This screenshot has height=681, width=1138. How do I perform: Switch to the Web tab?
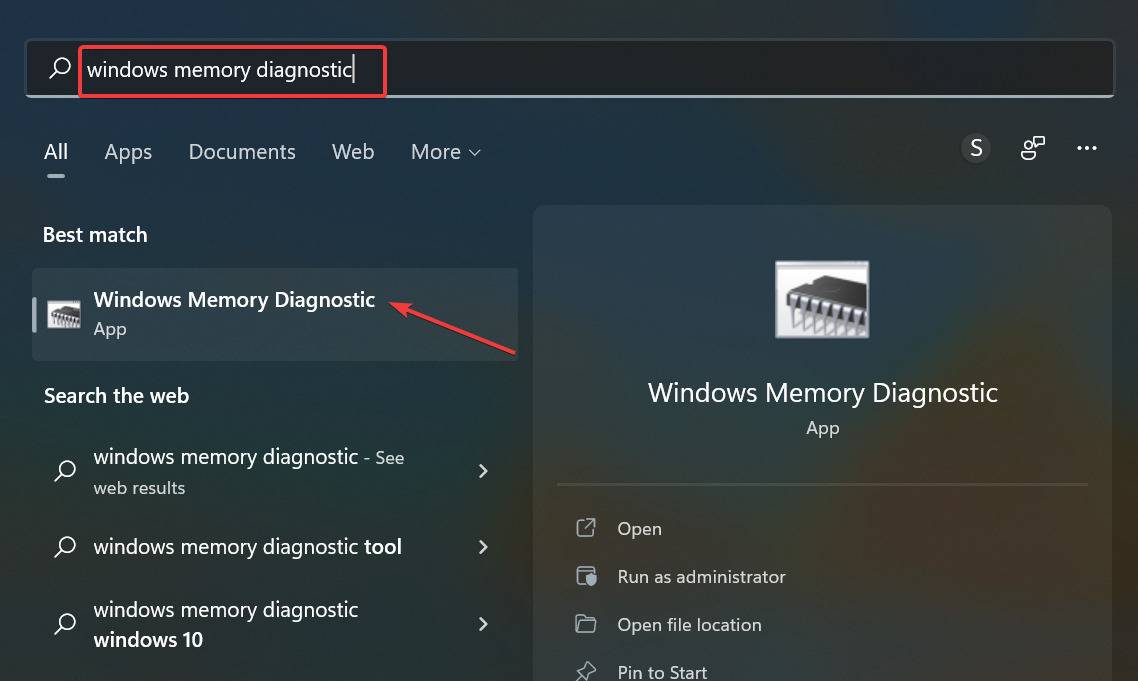pos(353,152)
